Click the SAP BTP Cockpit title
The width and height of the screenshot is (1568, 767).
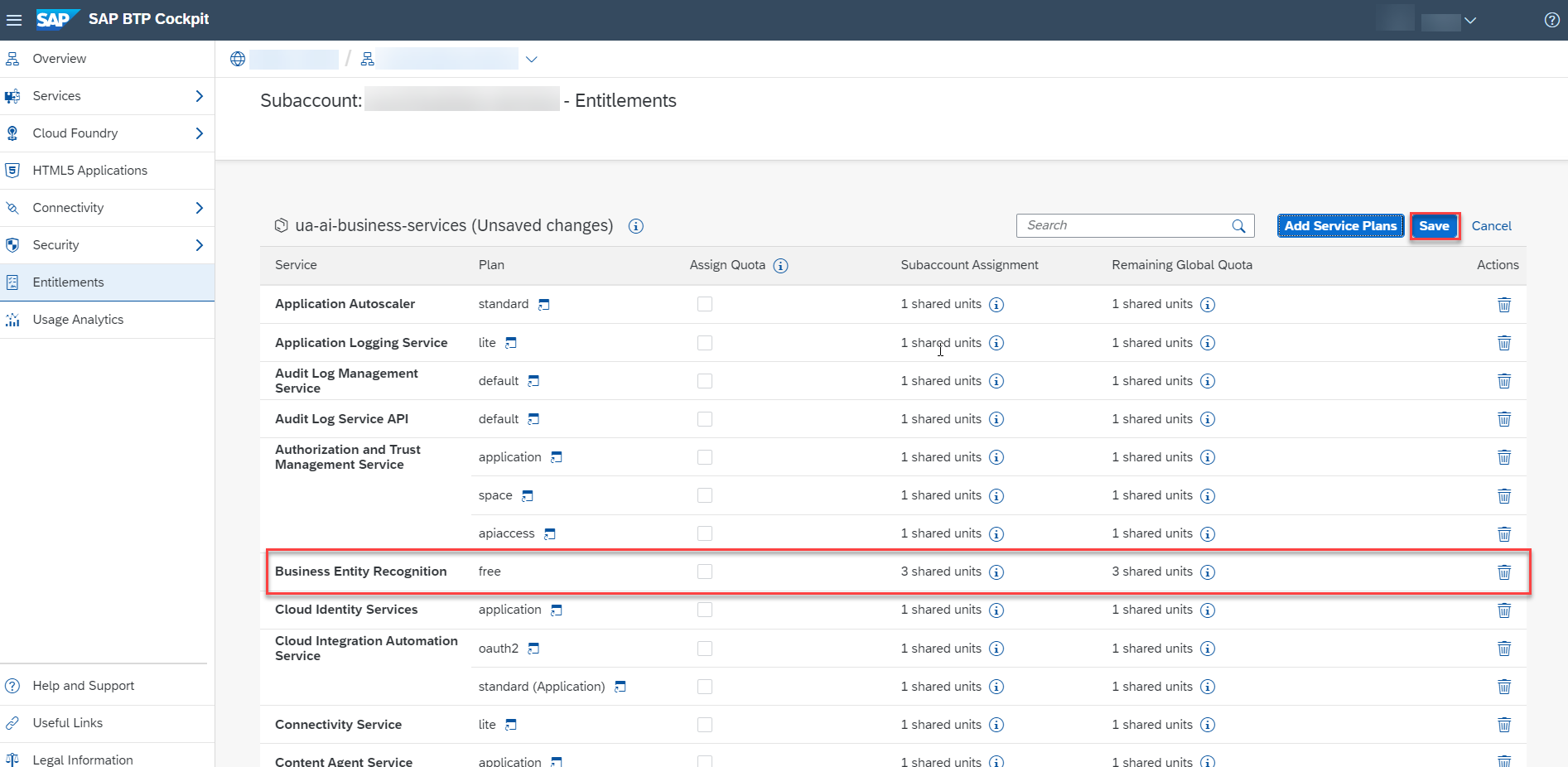[149, 19]
